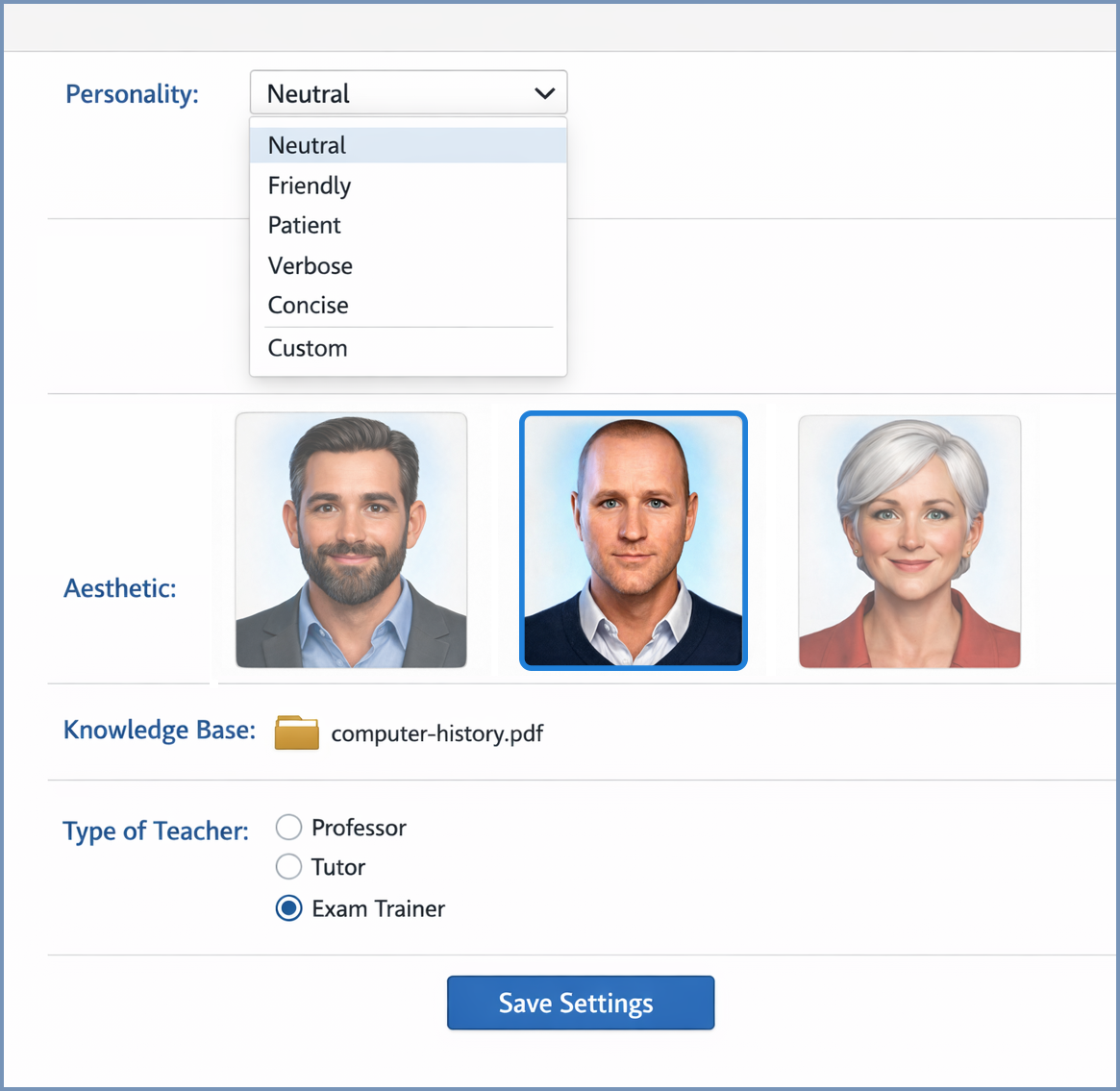Select the Exam Trainer radio button
Screen dimensions: 1120x1091
click(288, 908)
